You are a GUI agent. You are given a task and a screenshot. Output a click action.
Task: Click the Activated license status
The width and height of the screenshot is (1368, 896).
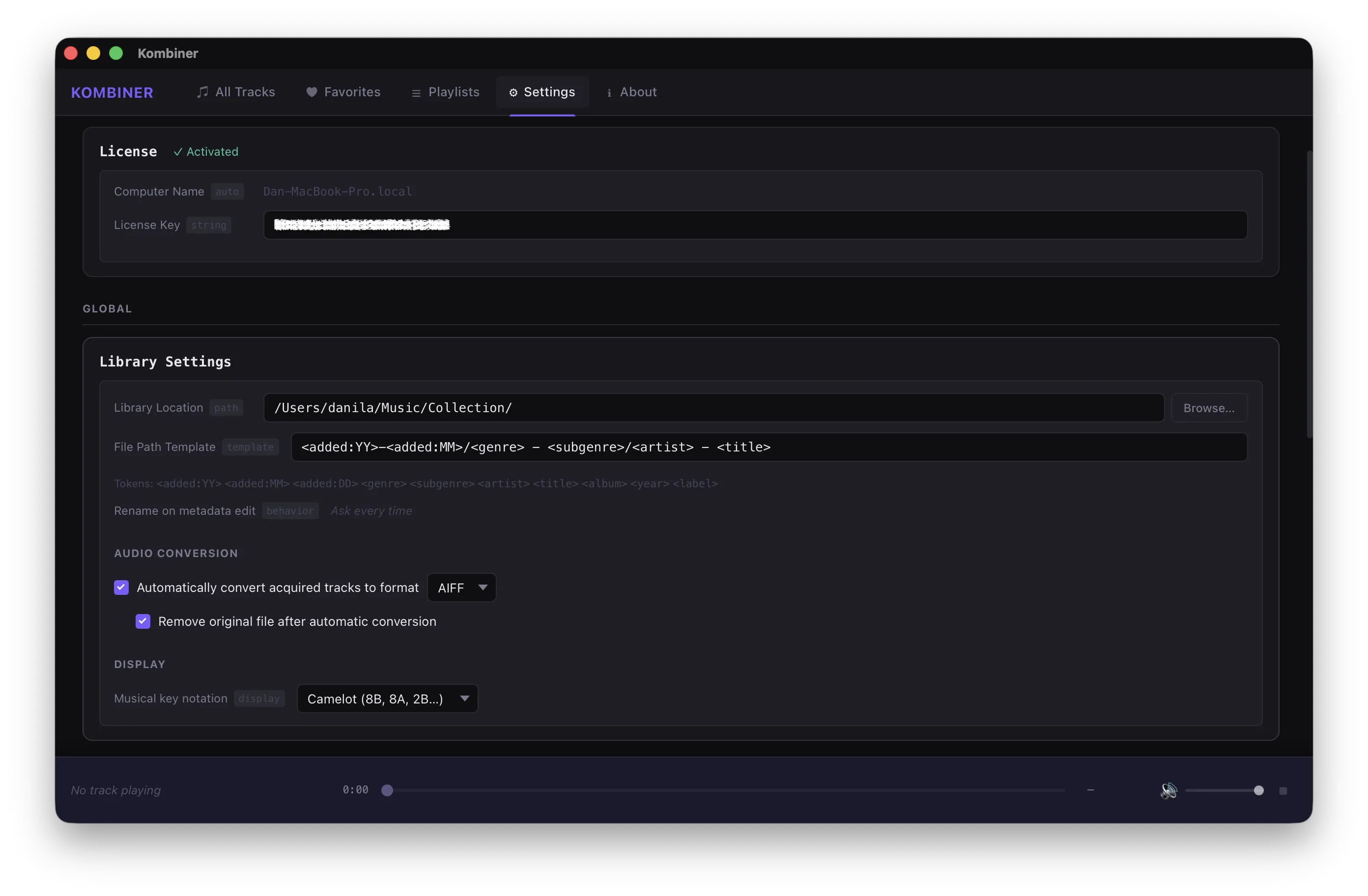tap(206, 151)
